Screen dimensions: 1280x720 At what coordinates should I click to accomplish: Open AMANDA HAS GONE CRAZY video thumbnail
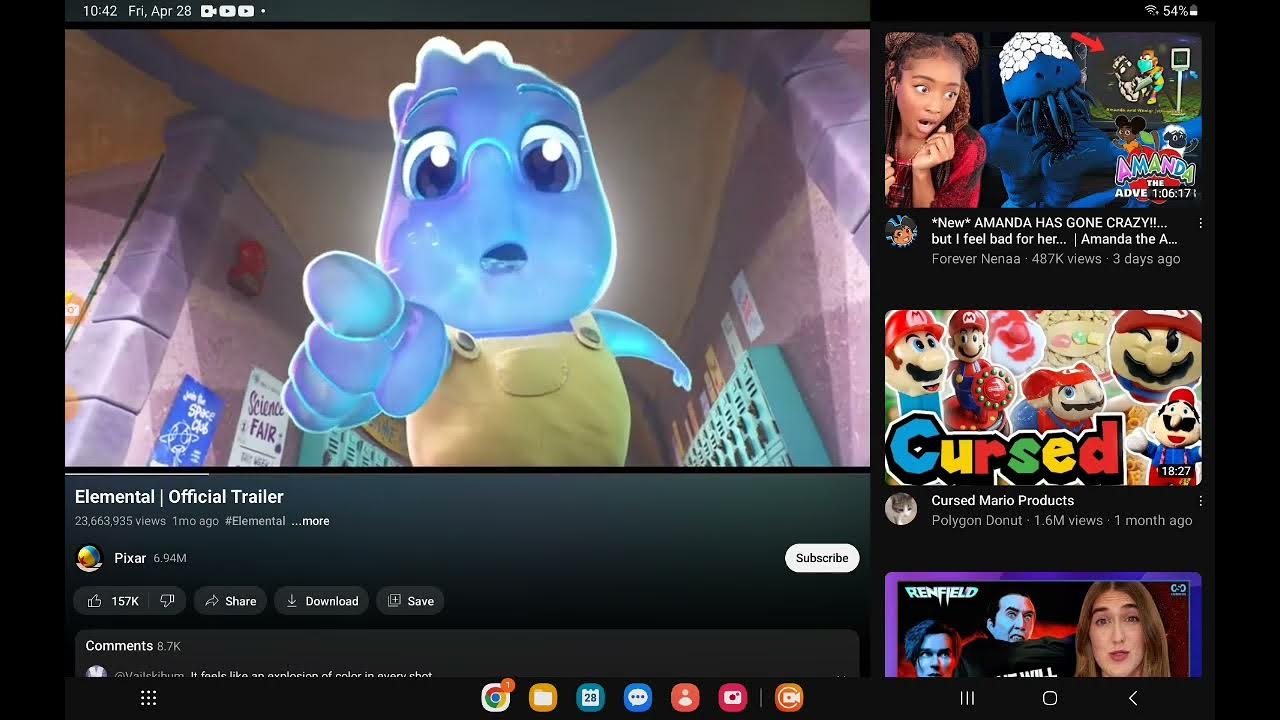click(x=1043, y=120)
